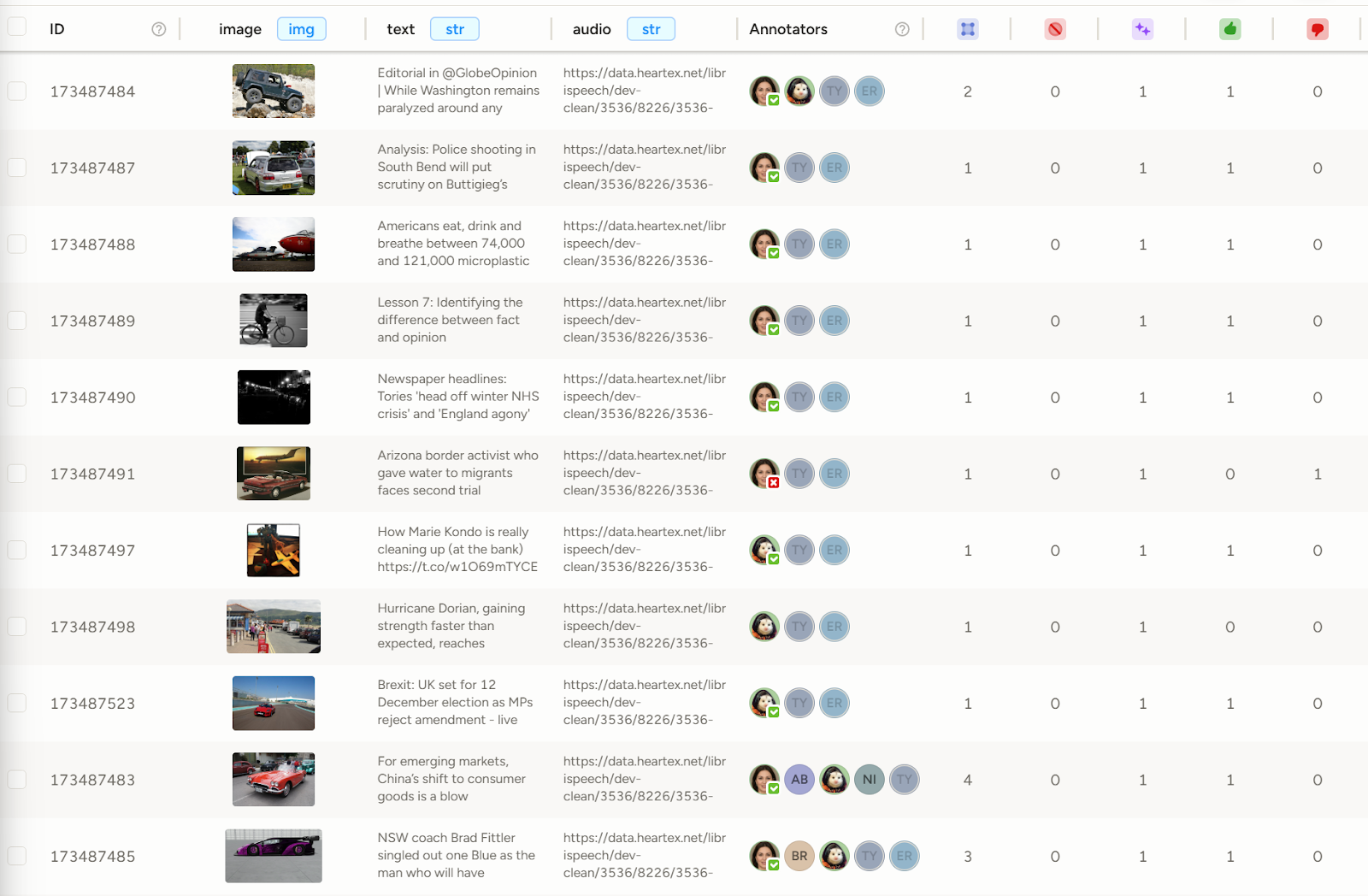This screenshot has height=896, width=1368.
Task: Click the purple predictions sparkles column icon
Action: click(1142, 28)
